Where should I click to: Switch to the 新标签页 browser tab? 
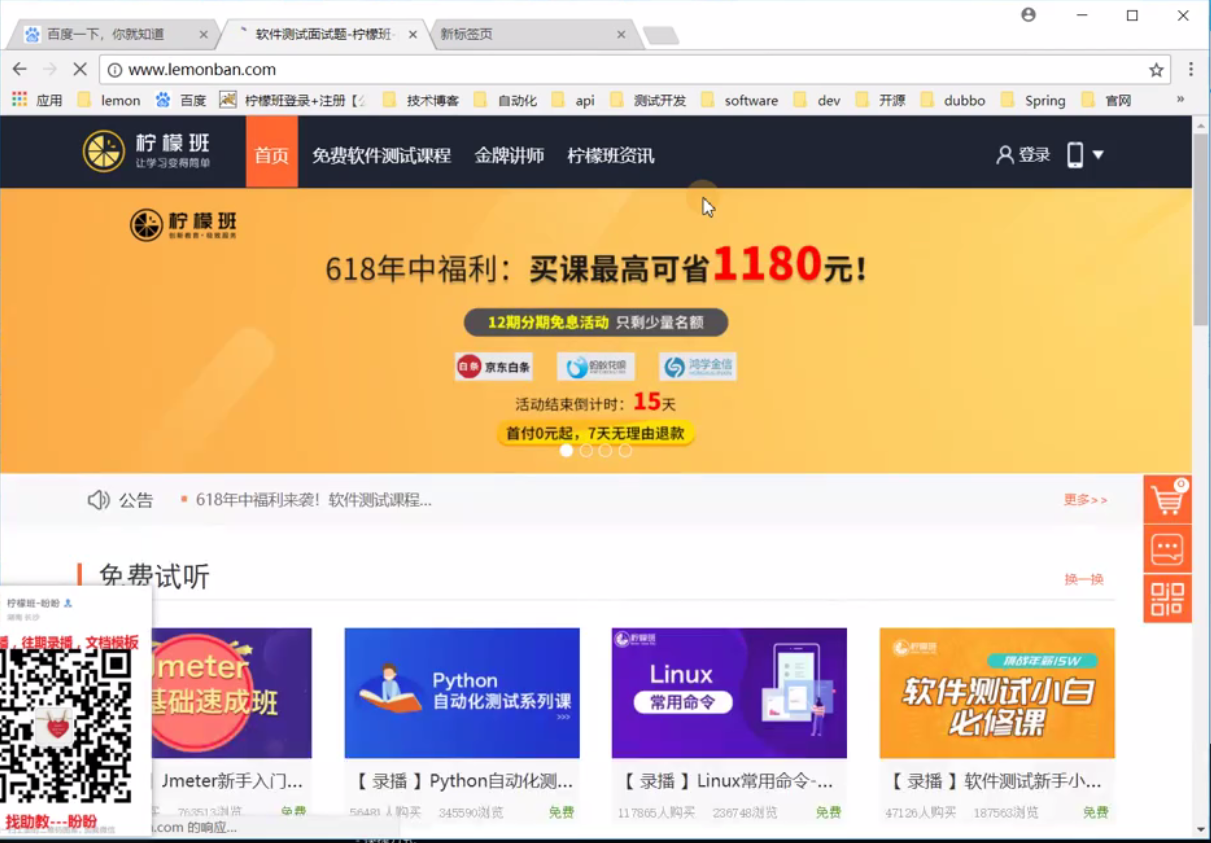(535, 34)
